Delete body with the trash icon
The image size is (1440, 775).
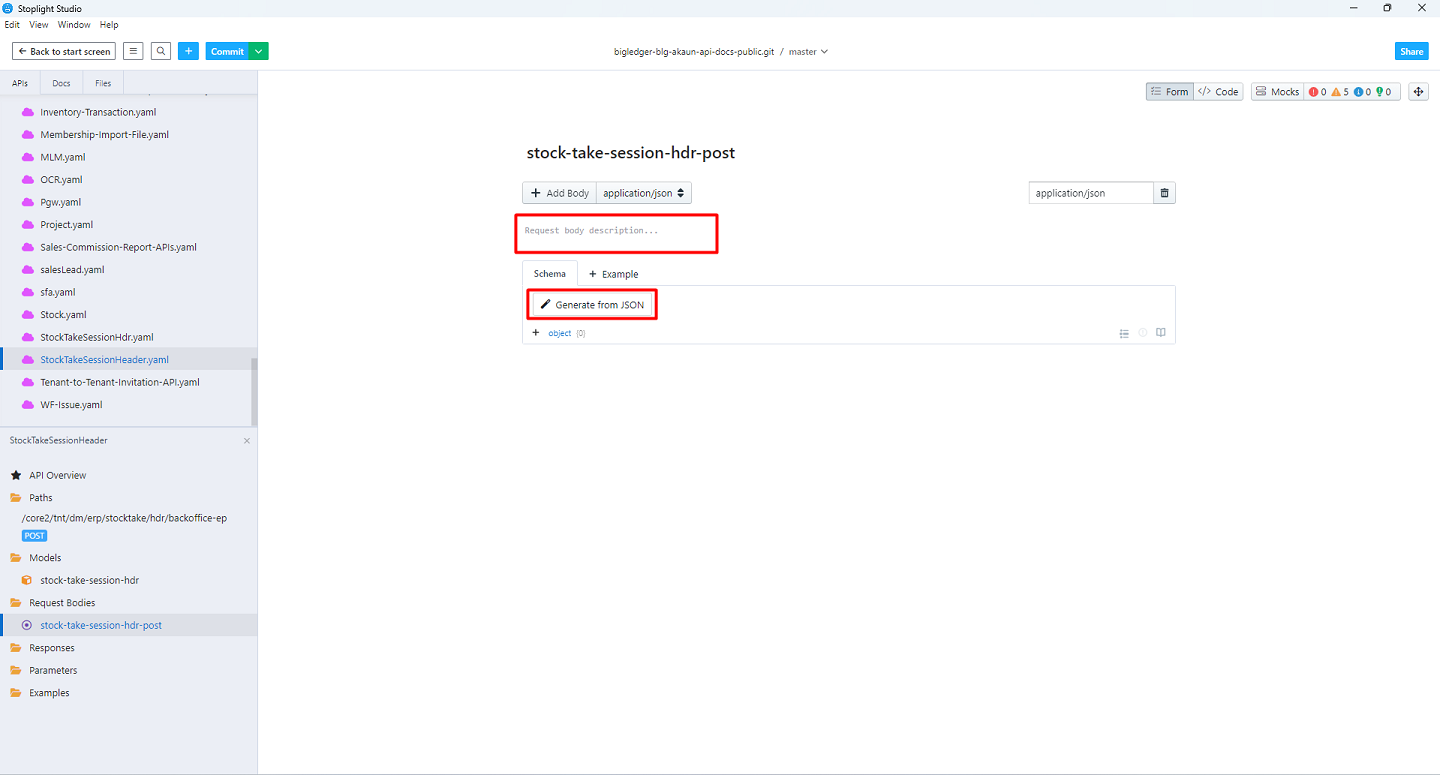coord(1164,193)
